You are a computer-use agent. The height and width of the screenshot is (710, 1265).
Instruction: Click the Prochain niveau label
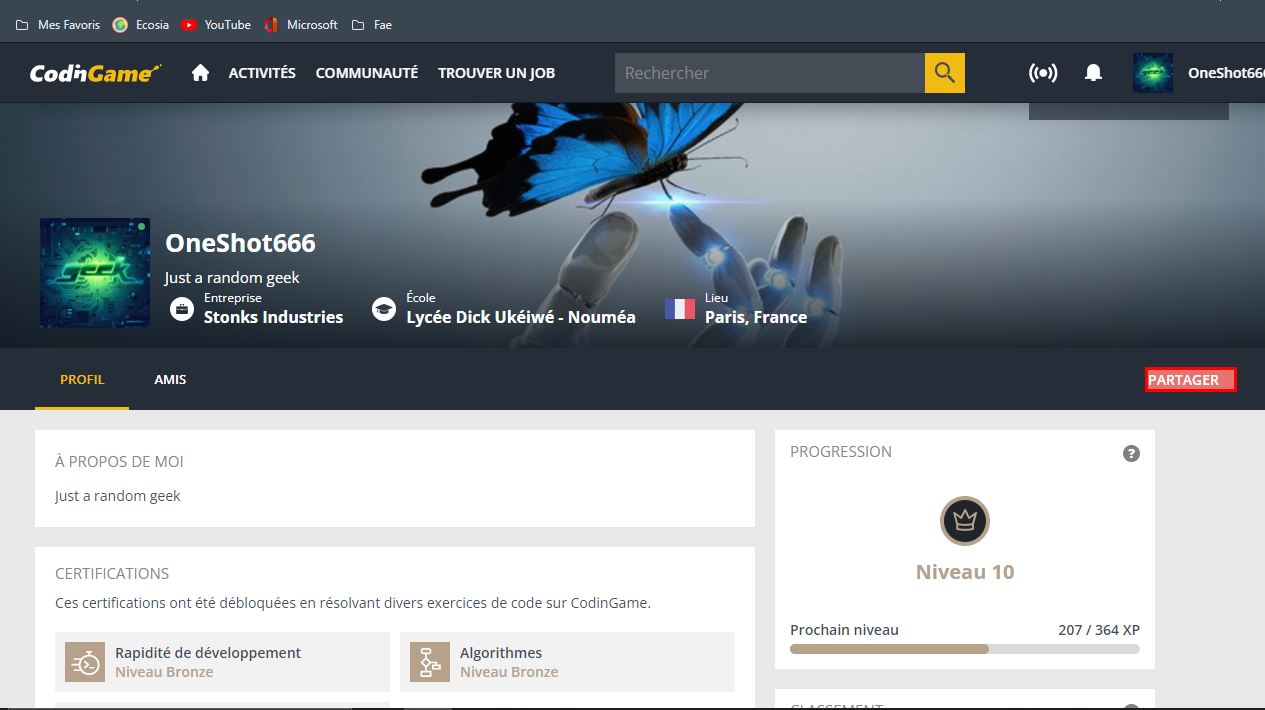pyautogui.click(x=844, y=630)
